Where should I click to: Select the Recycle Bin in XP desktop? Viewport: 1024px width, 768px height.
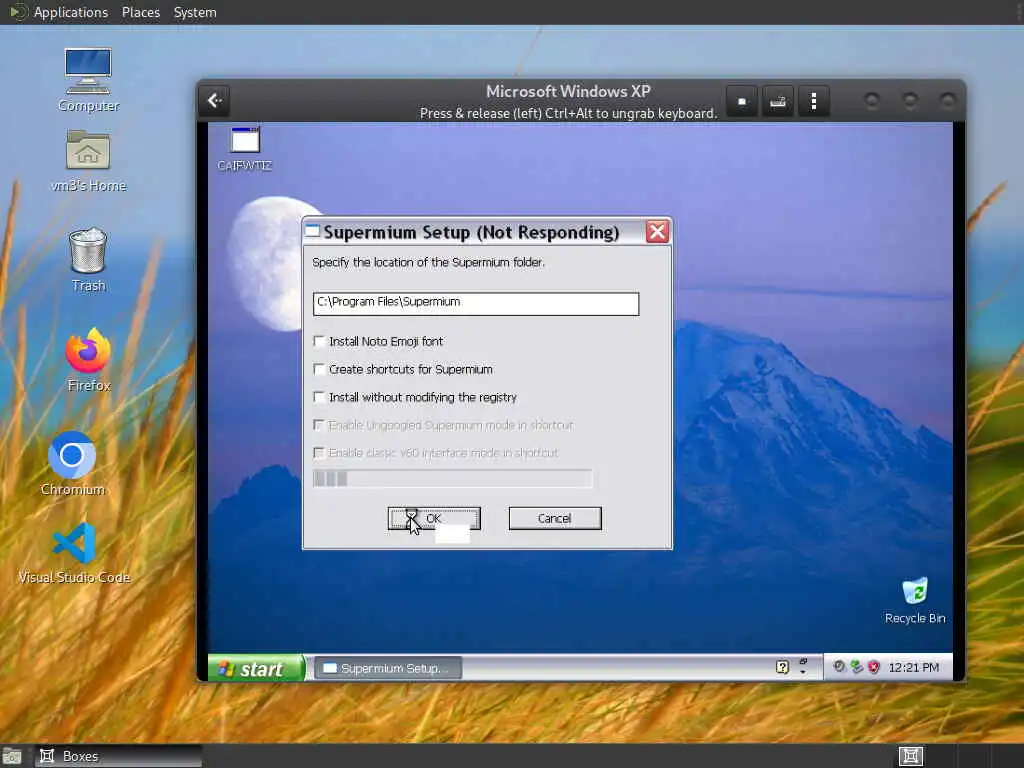915,600
